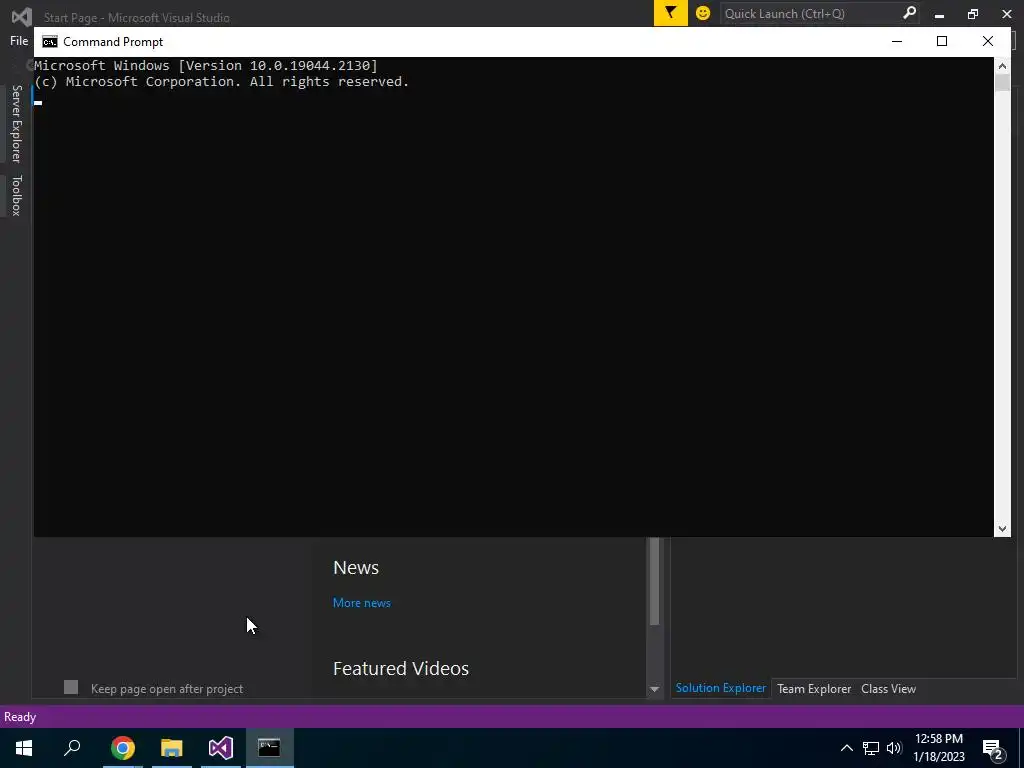Image resolution: width=1024 pixels, height=768 pixels.
Task: Click the feedback smiley face icon
Action: tap(703, 13)
